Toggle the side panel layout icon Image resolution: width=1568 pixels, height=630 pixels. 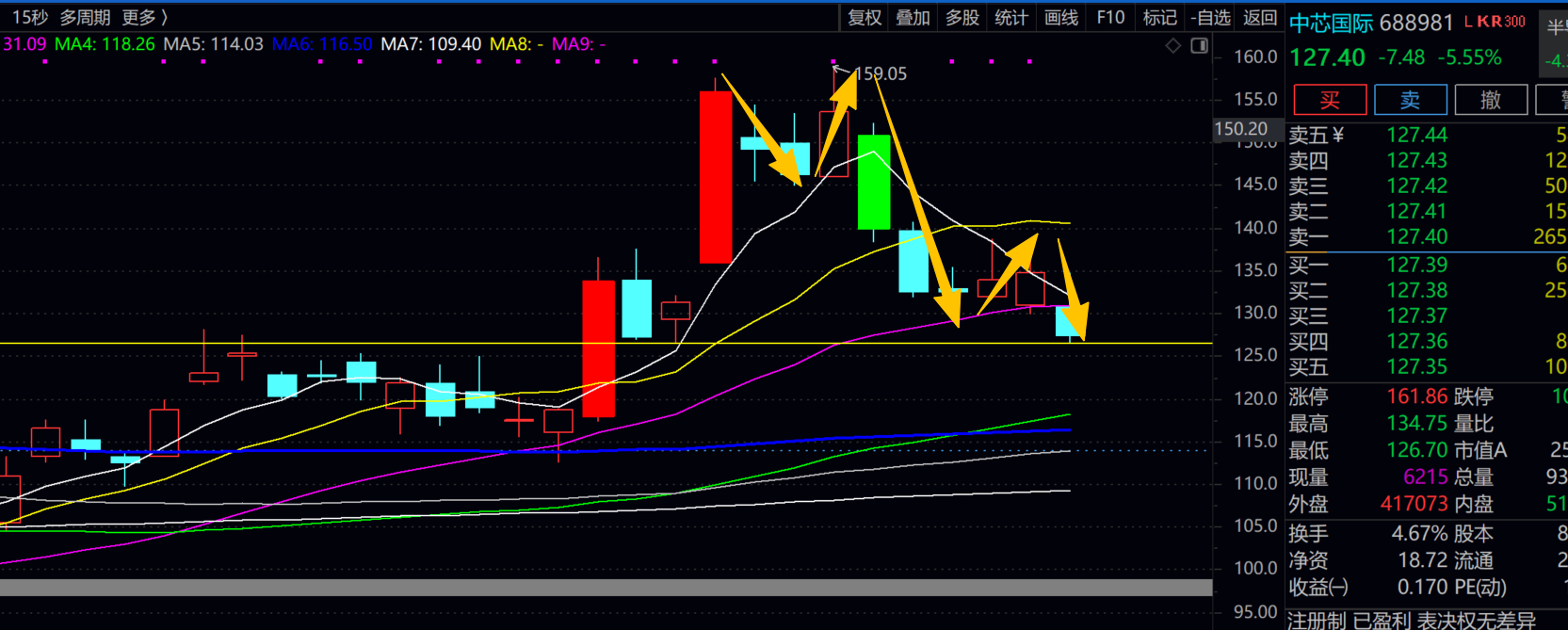click(1199, 45)
